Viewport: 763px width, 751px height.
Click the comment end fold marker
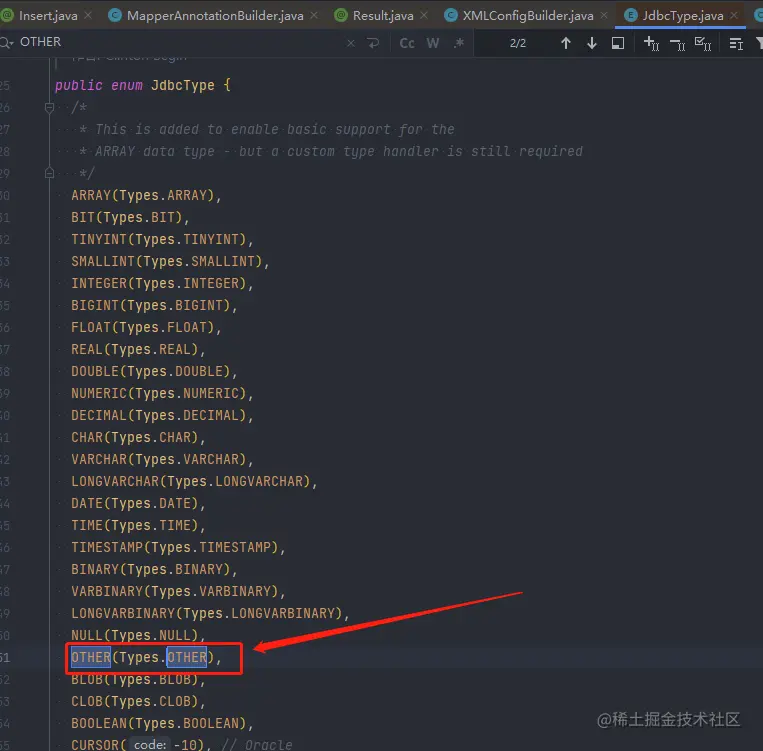click(49, 173)
